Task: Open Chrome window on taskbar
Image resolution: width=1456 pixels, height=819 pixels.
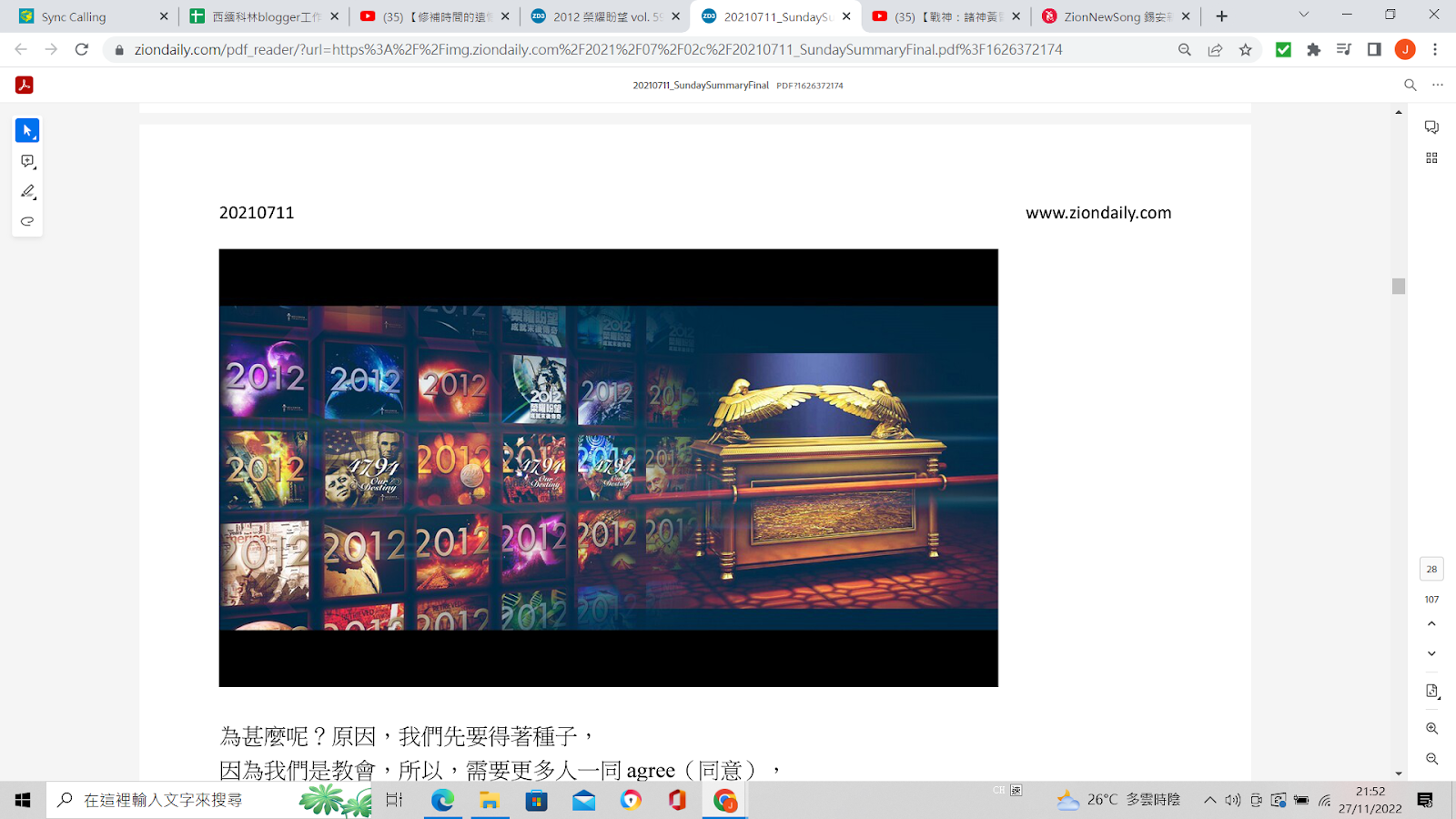Action: pos(724,800)
